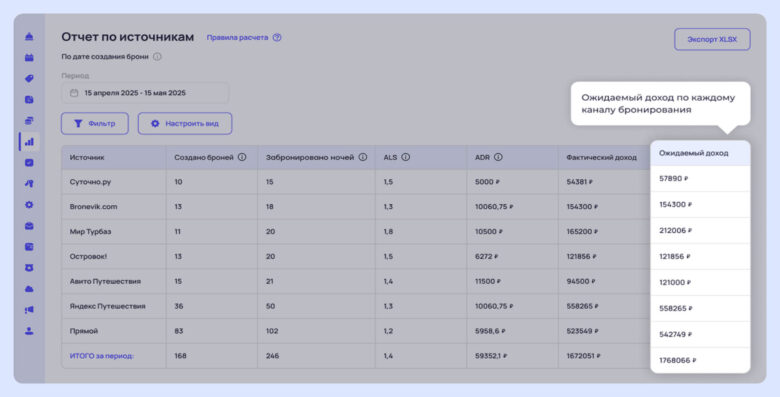Open the wallet card sidebar icon
780x397 pixels.
click(x=29, y=247)
